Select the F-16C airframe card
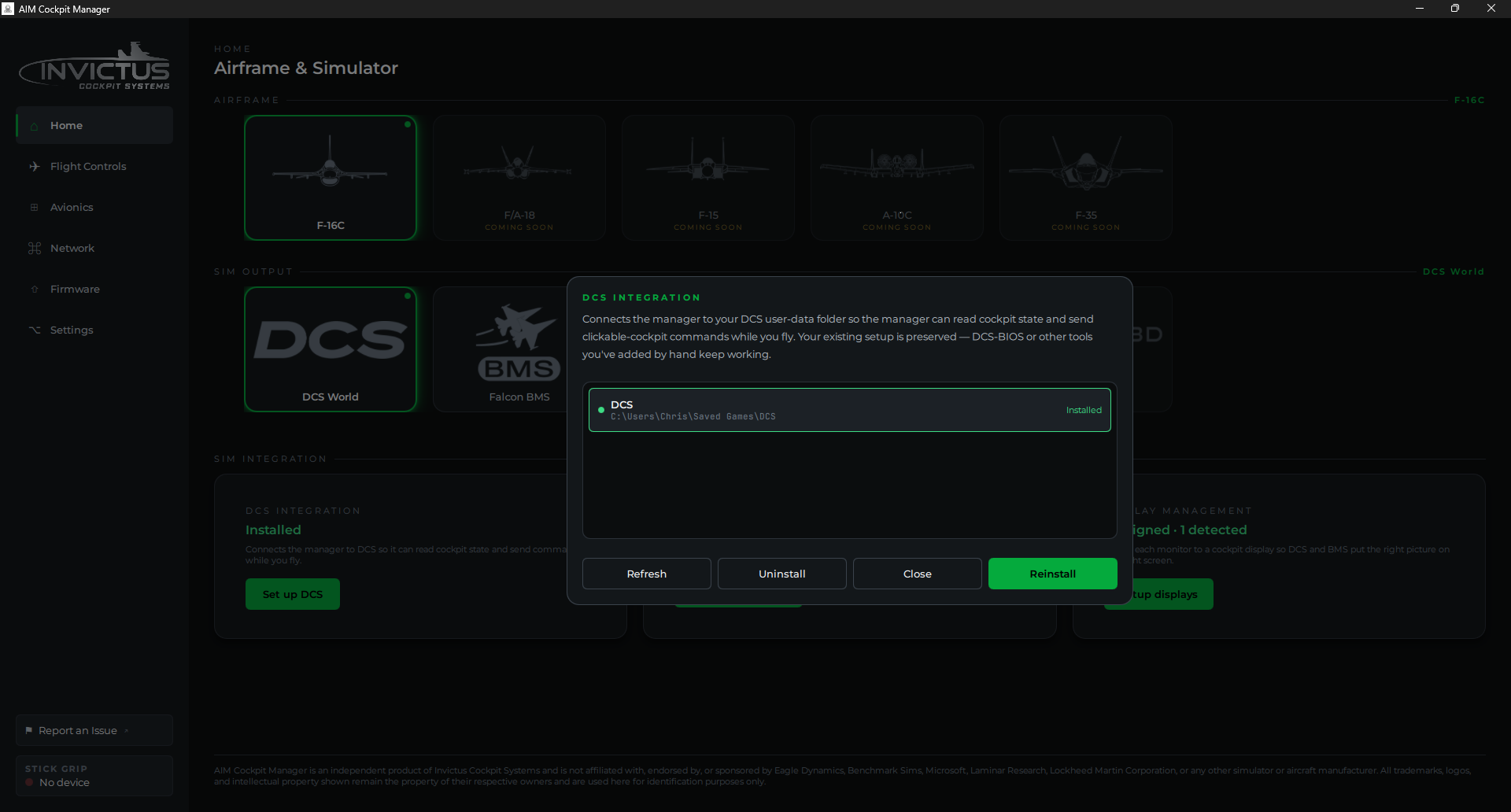1511x812 pixels. click(x=331, y=178)
